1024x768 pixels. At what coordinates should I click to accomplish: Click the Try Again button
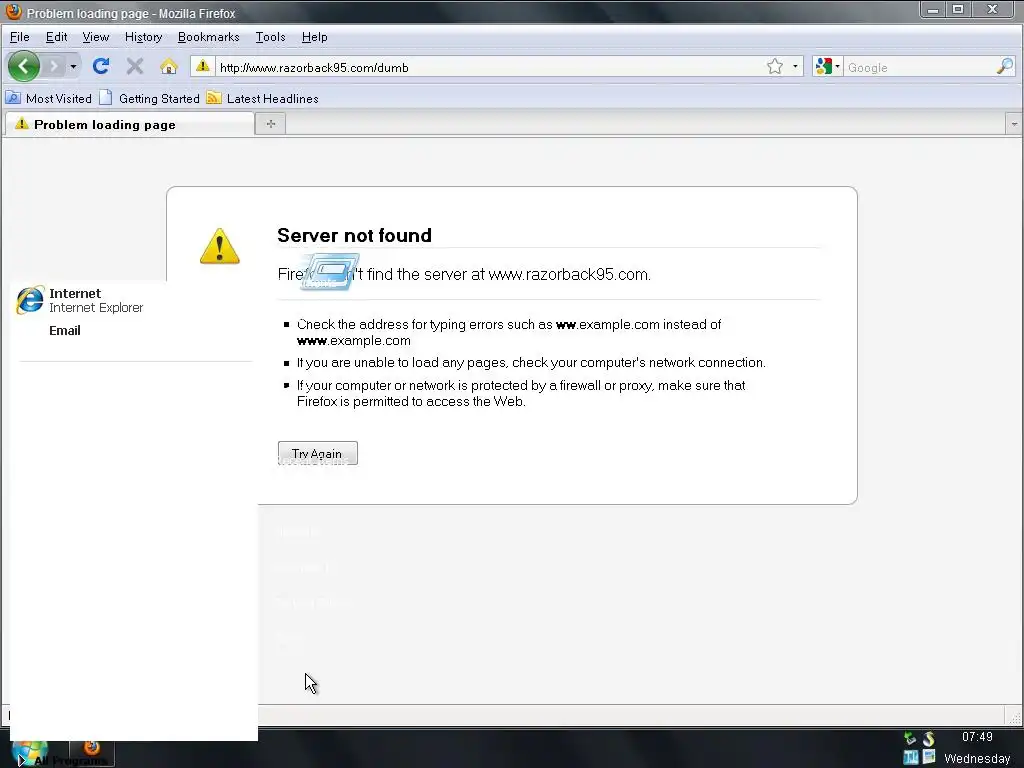point(317,453)
